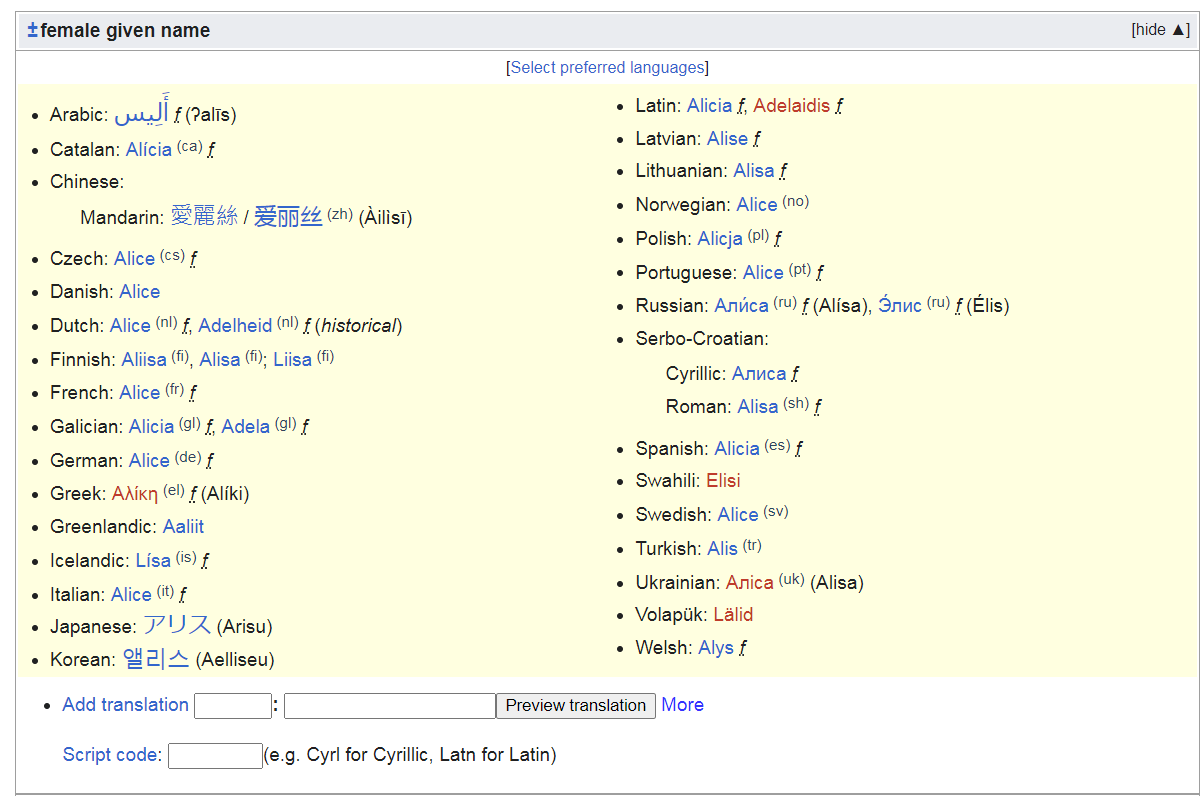Open the Add translation link
Image resolution: width=1201 pixels, height=796 pixels.
(125, 705)
